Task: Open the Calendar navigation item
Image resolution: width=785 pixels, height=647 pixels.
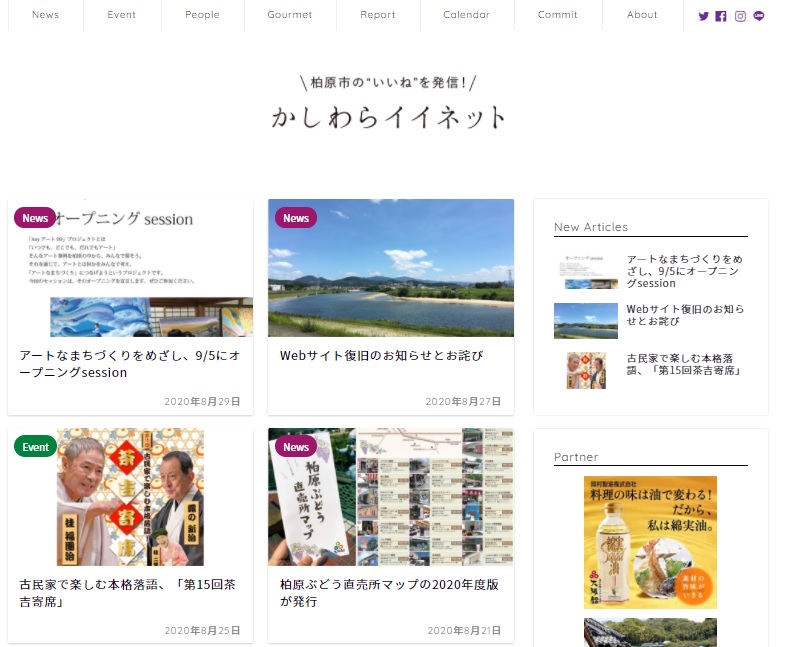Action: pos(466,15)
